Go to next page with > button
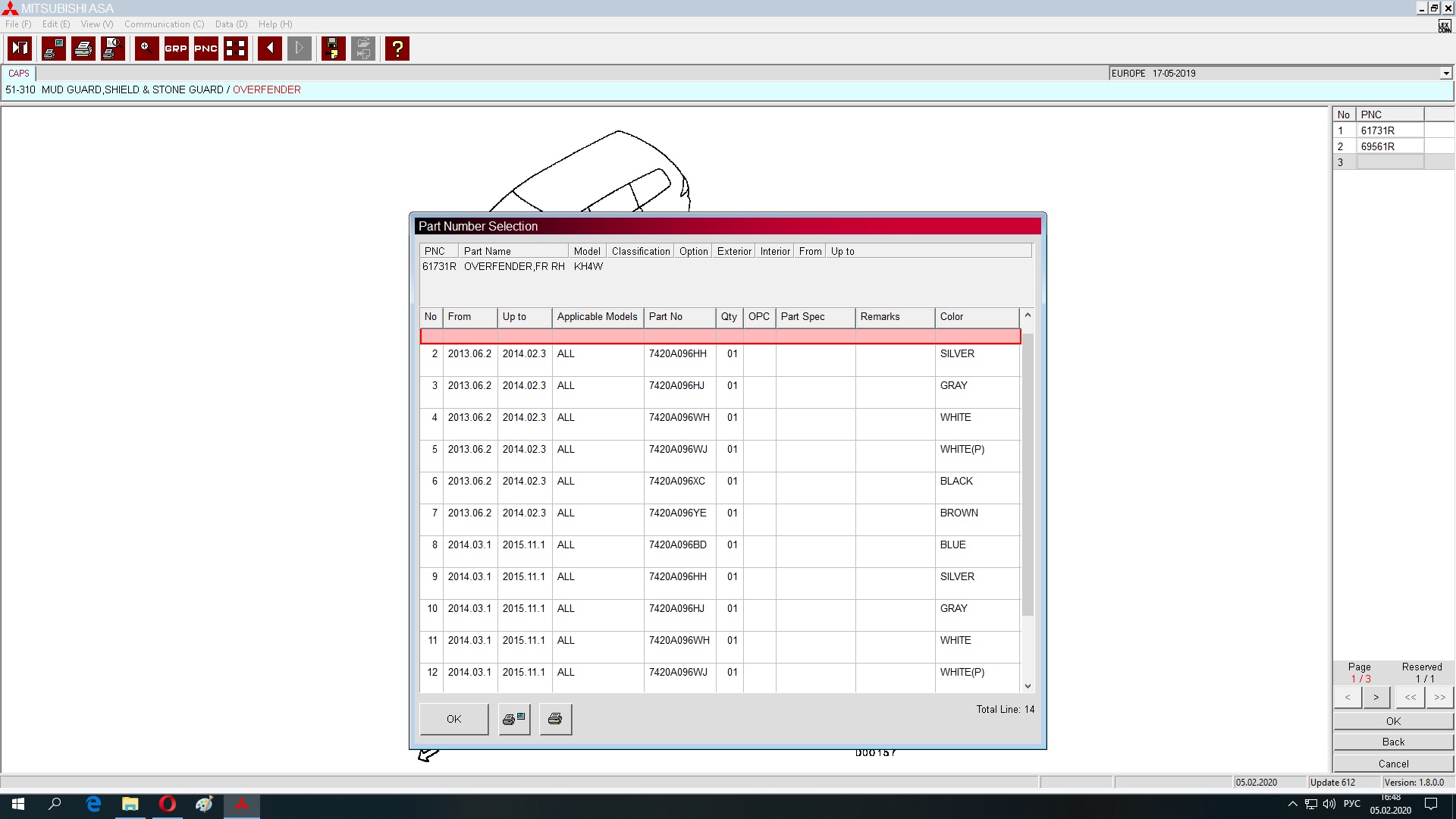 click(x=1376, y=697)
